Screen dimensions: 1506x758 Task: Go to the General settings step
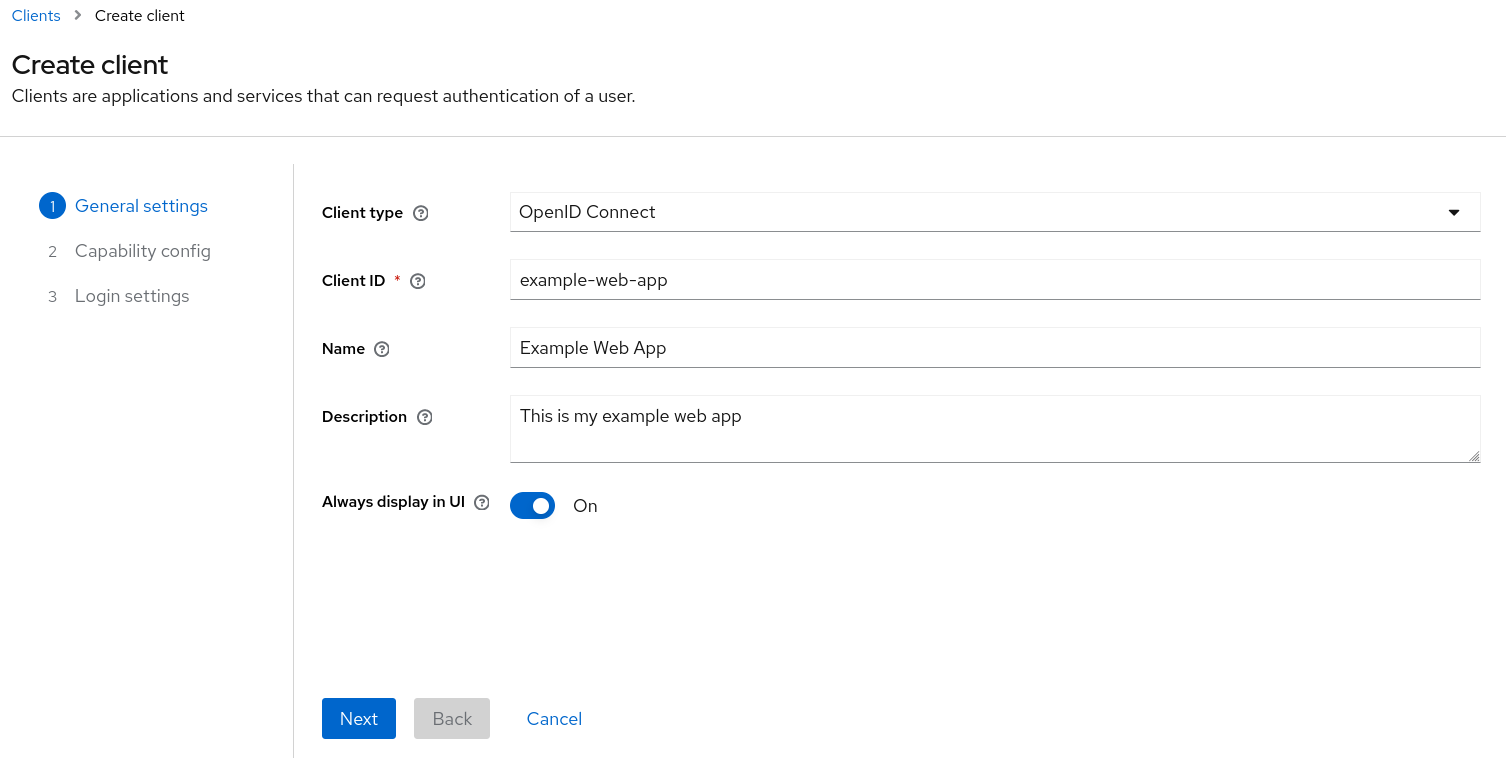[141, 206]
